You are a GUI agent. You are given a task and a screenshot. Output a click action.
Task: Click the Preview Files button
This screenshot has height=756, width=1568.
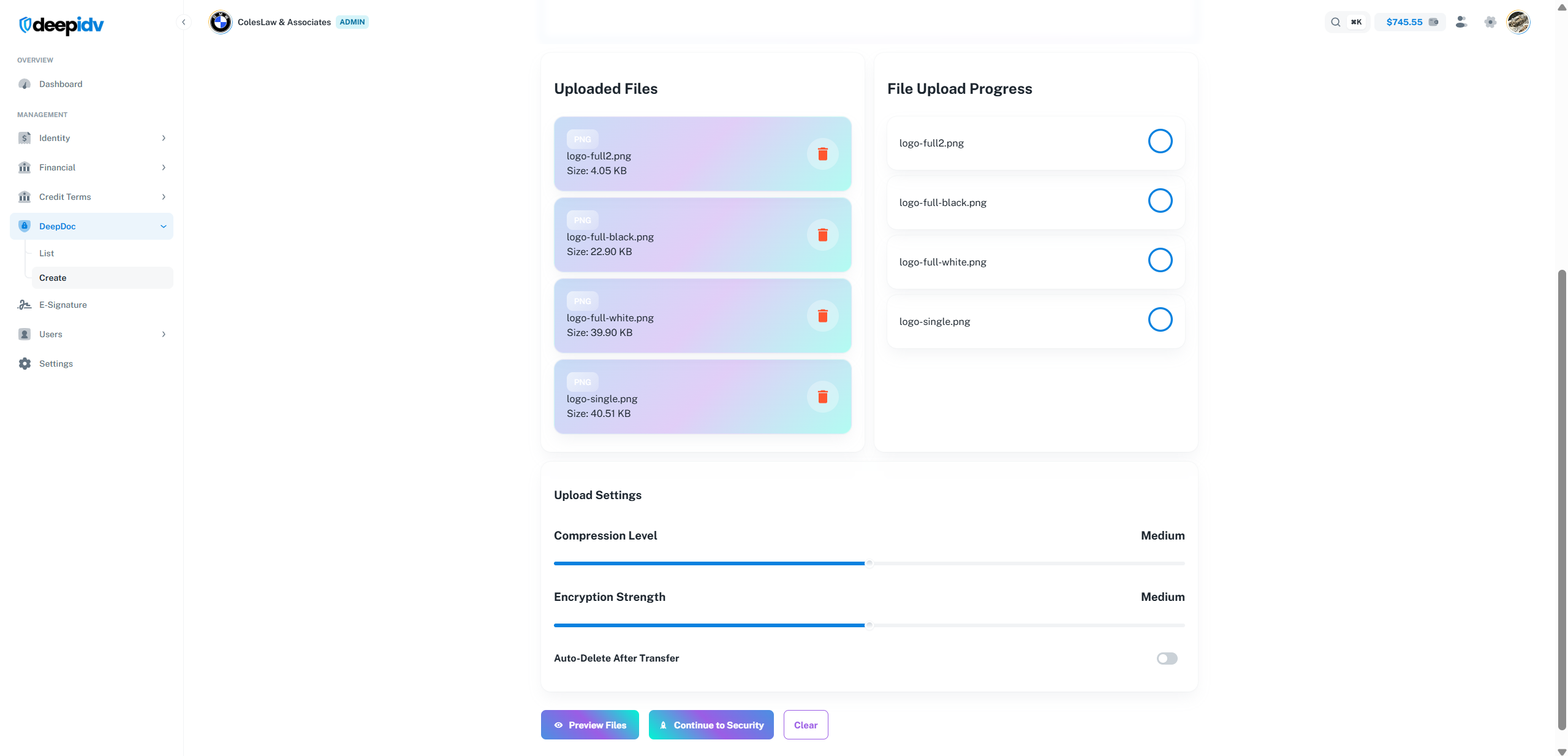[589, 725]
